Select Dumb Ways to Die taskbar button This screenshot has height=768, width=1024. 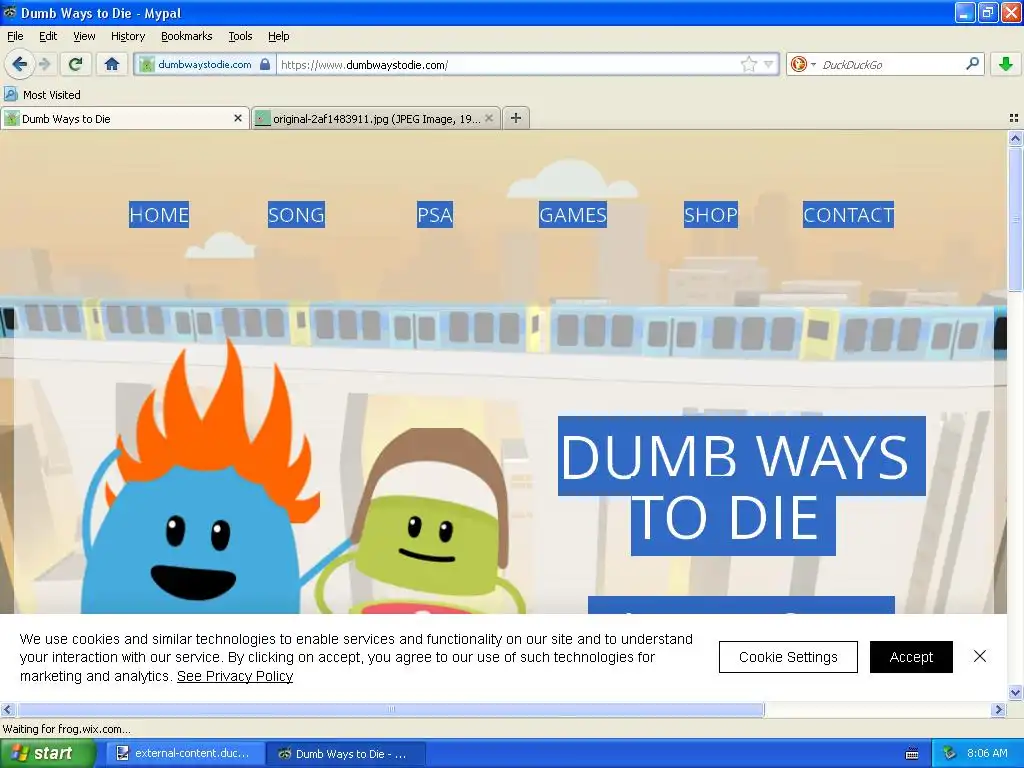pyautogui.click(x=347, y=754)
